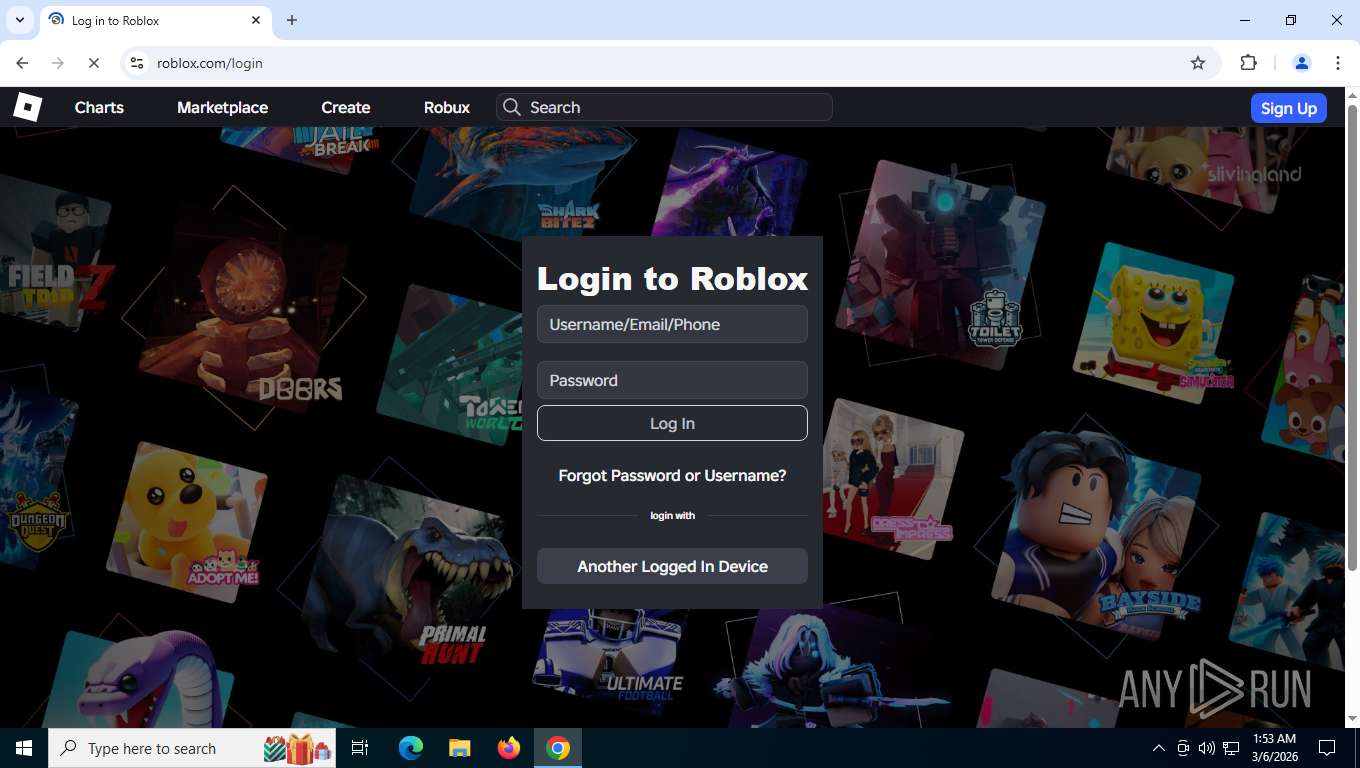The width and height of the screenshot is (1360, 768).
Task: Click the Log In button
Action: 672,423
